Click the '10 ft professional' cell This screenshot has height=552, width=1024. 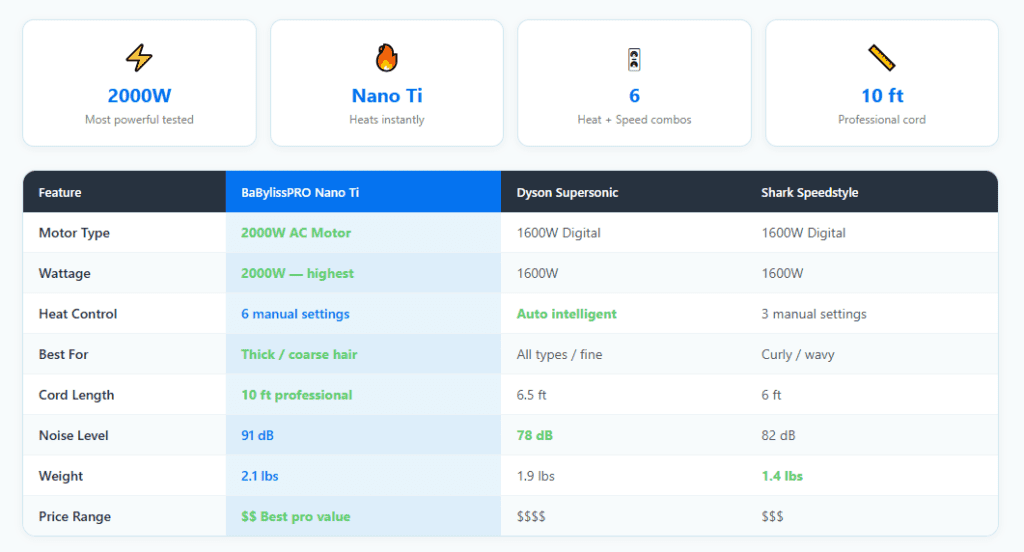coord(296,395)
